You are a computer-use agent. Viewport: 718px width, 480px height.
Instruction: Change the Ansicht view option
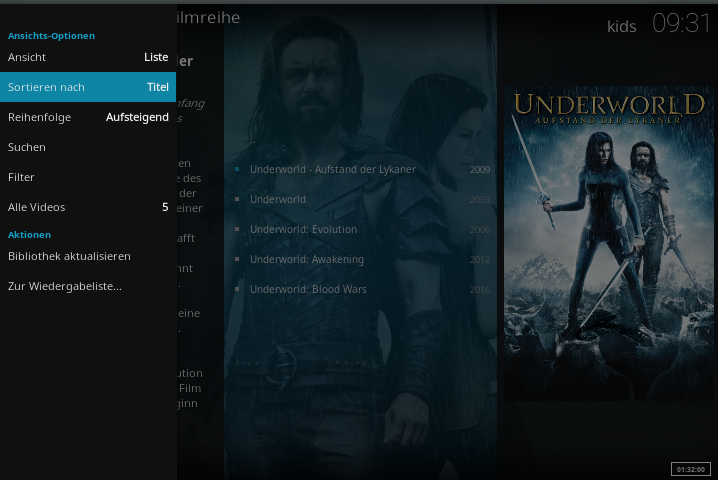click(x=88, y=57)
